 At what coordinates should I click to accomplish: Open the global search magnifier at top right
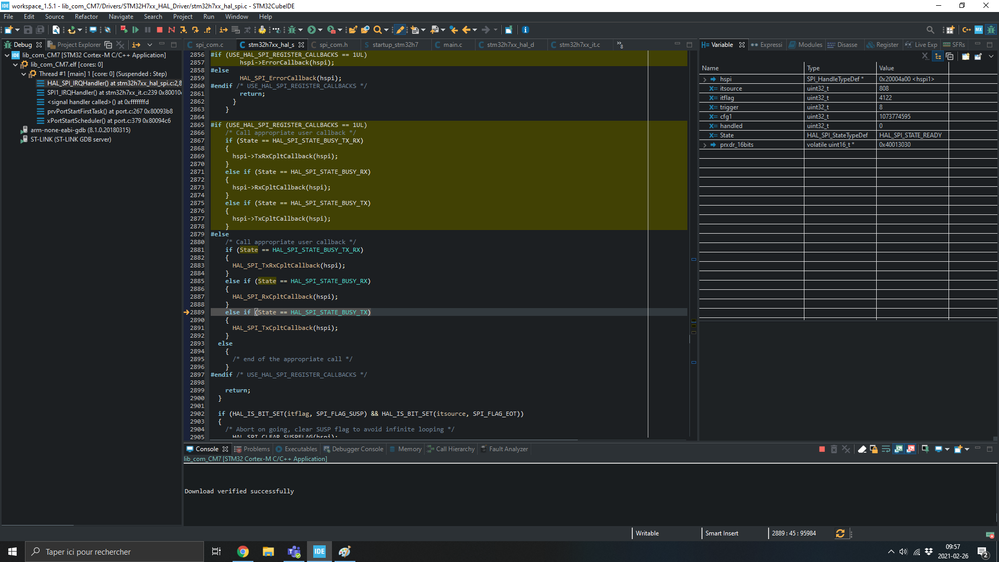930,30
